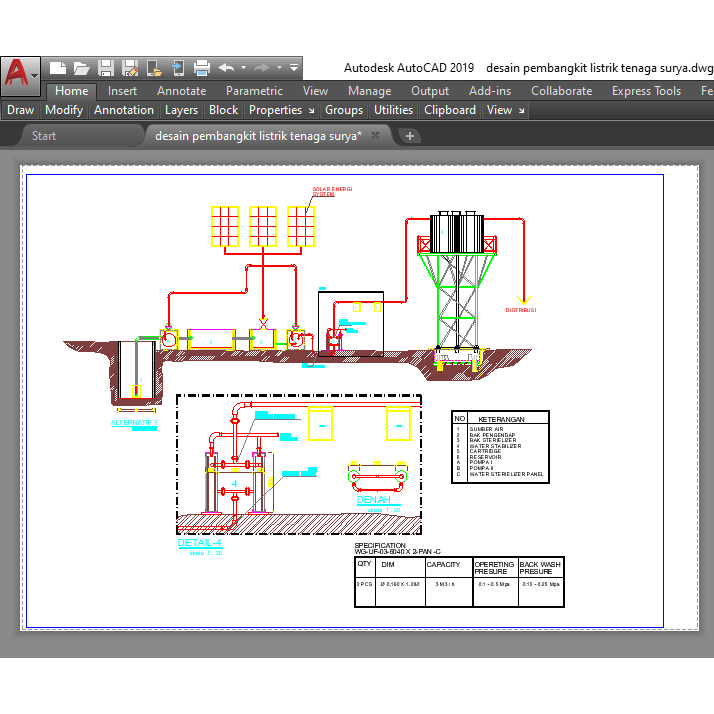Open the Express Tools ribbon tab
The image size is (714, 714).
pos(646,91)
